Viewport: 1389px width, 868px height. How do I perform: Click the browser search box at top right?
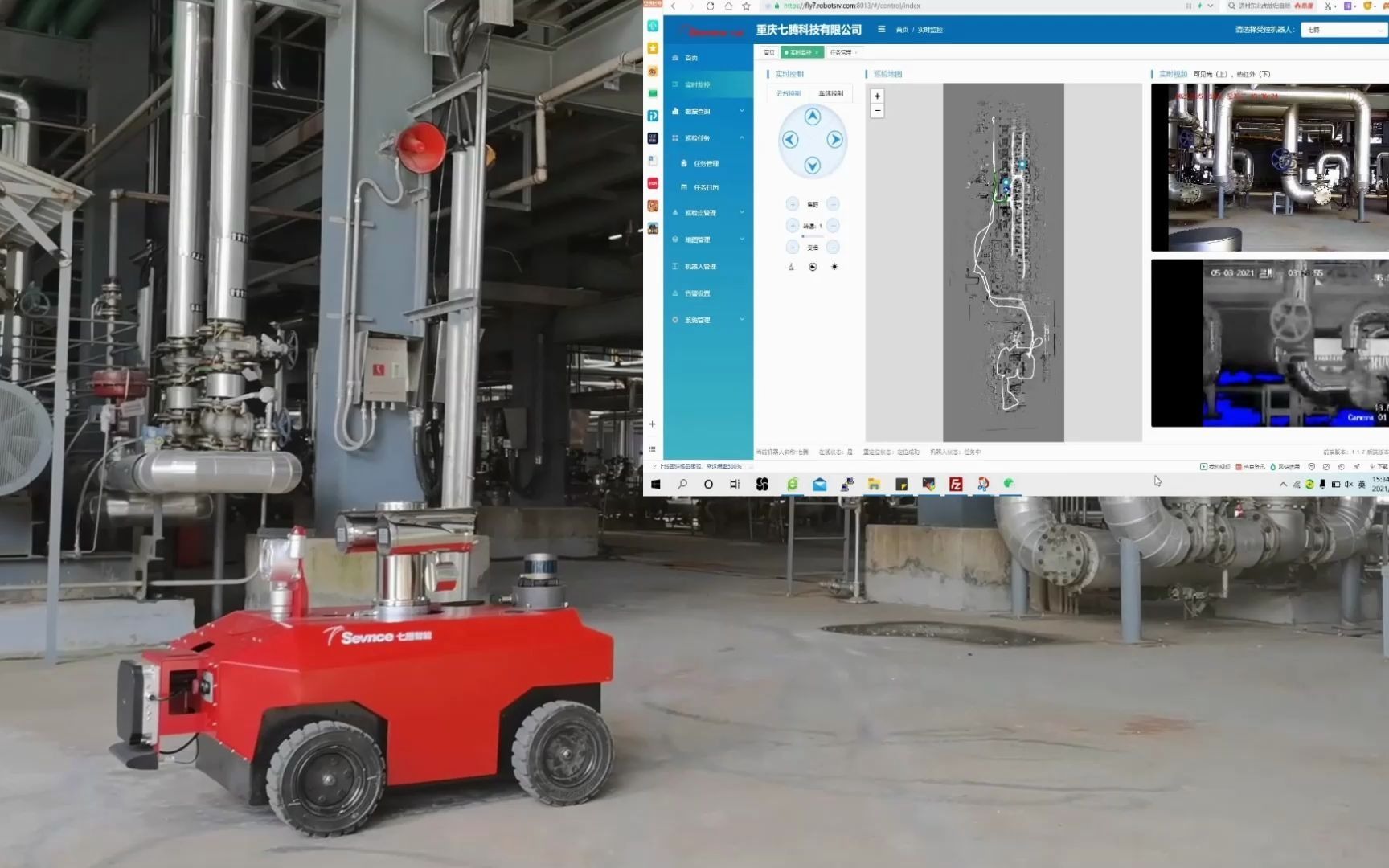click(x=1270, y=6)
